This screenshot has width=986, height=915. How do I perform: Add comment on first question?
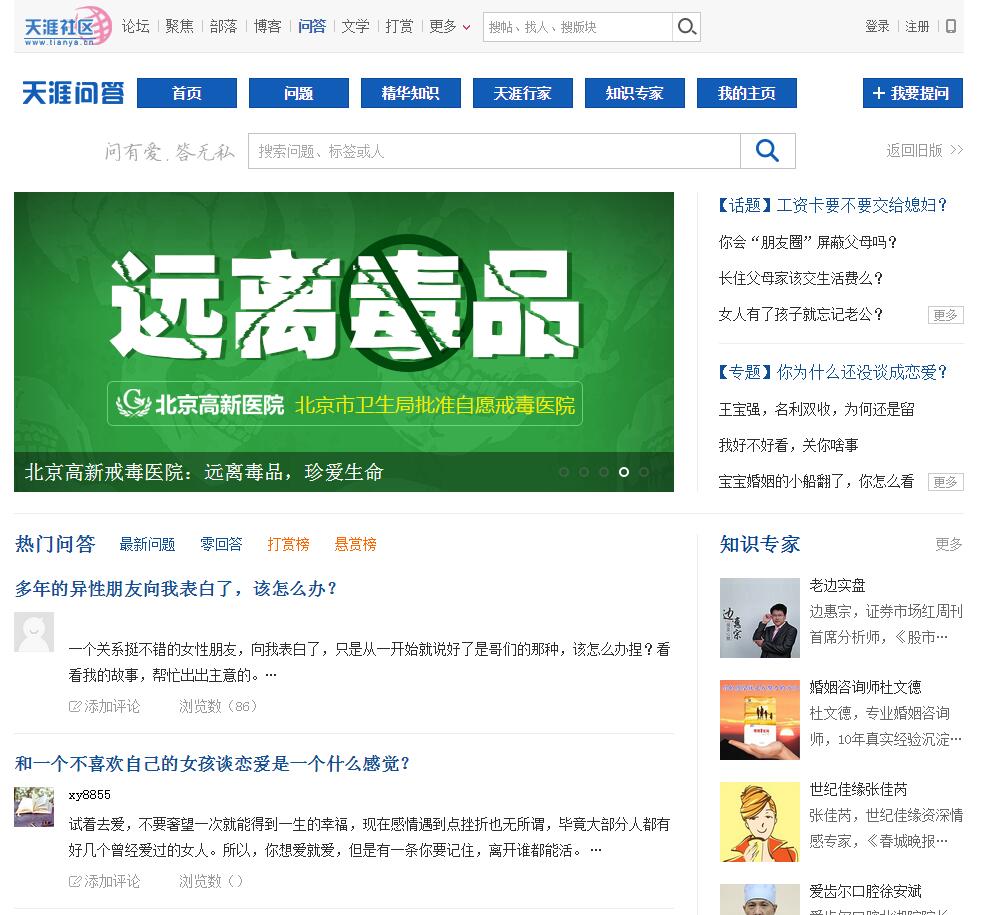[104, 706]
